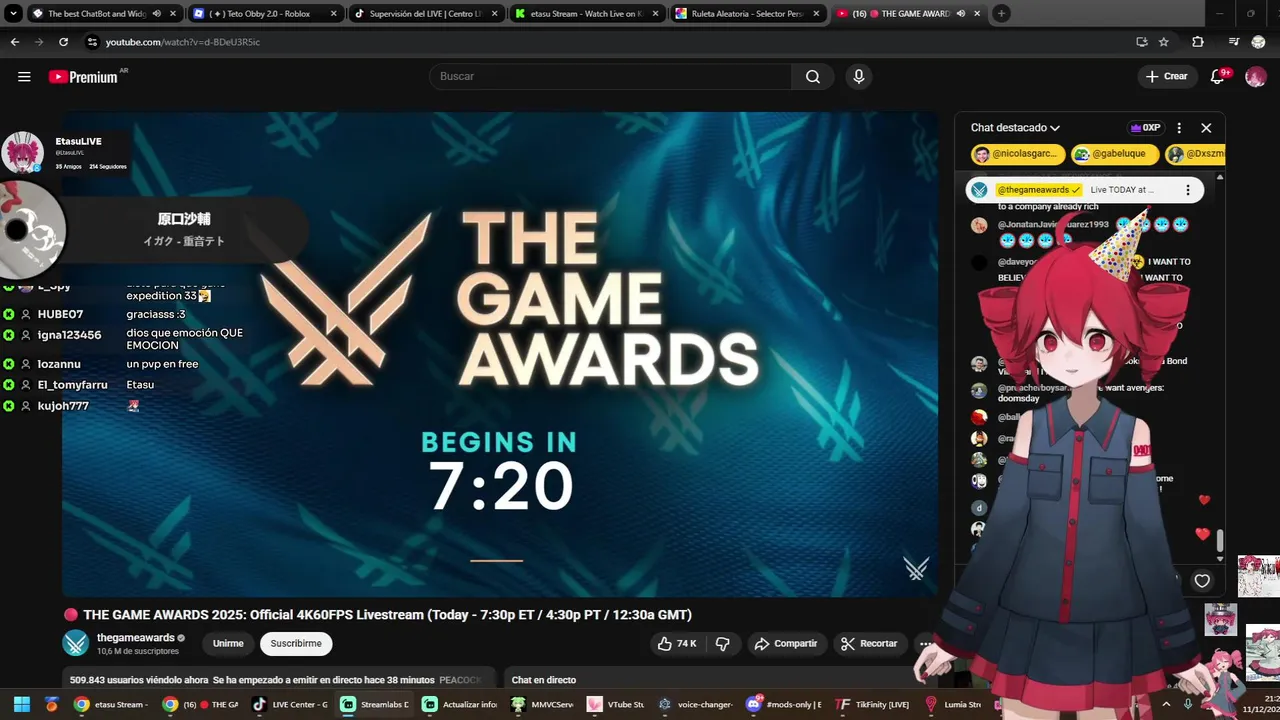Go back with the browser back arrow
Viewport: 1280px width, 720px height.
[15, 42]
